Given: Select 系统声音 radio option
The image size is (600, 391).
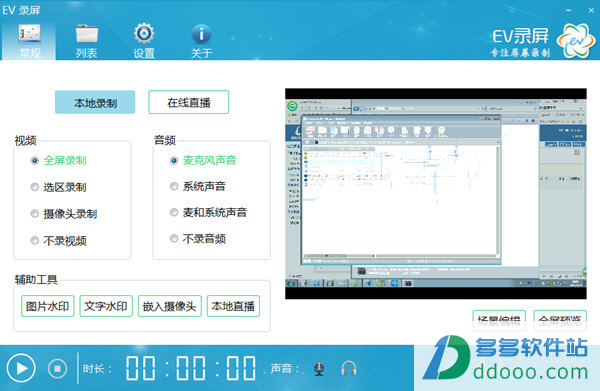Looking at the screenshot, I should (x=174, y=186).
